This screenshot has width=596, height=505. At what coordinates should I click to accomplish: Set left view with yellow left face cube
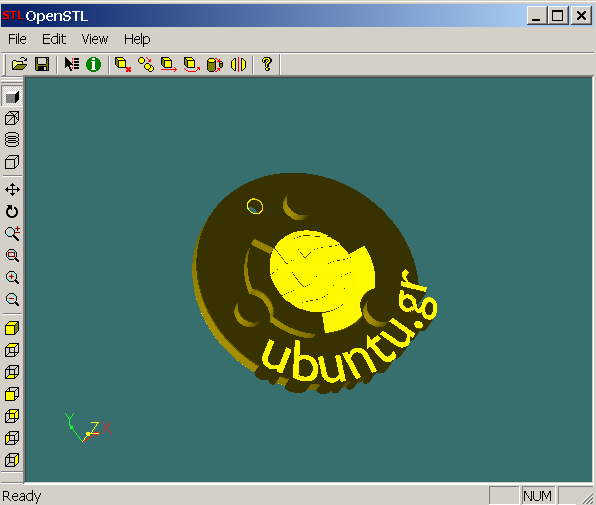pyautogui.click(x=12, y=438)
